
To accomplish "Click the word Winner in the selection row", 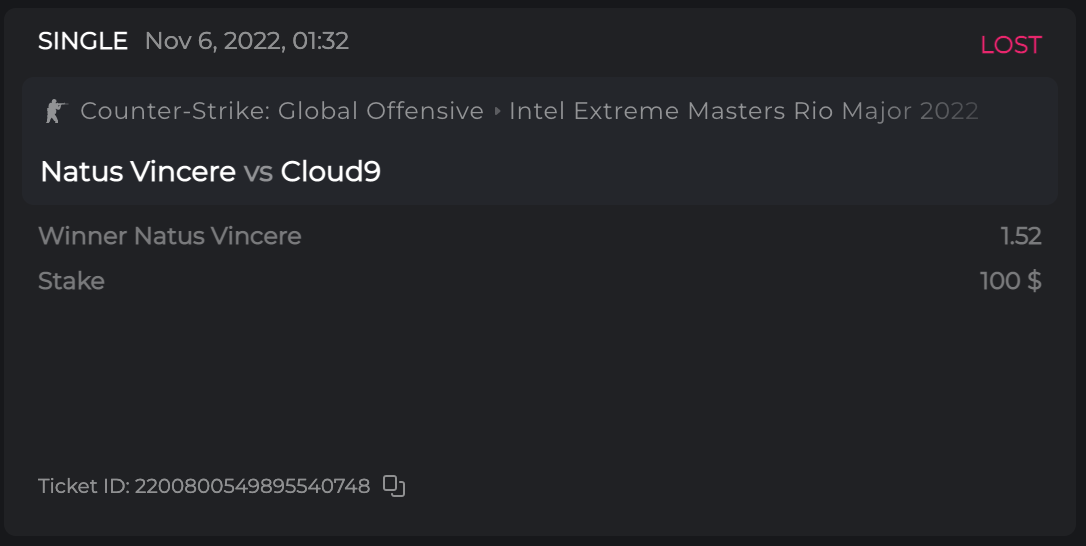I will 83,236.
